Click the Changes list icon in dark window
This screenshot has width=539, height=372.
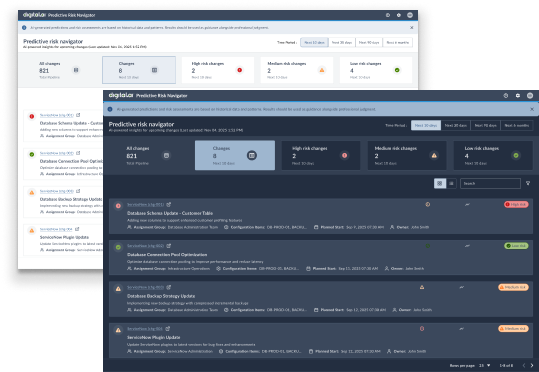pos(252,155)
